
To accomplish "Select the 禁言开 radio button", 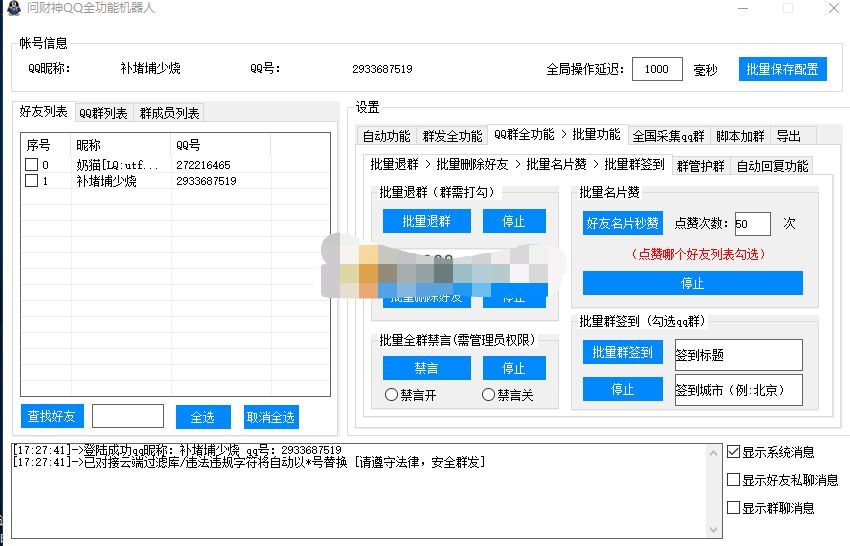I will (391, 395).
